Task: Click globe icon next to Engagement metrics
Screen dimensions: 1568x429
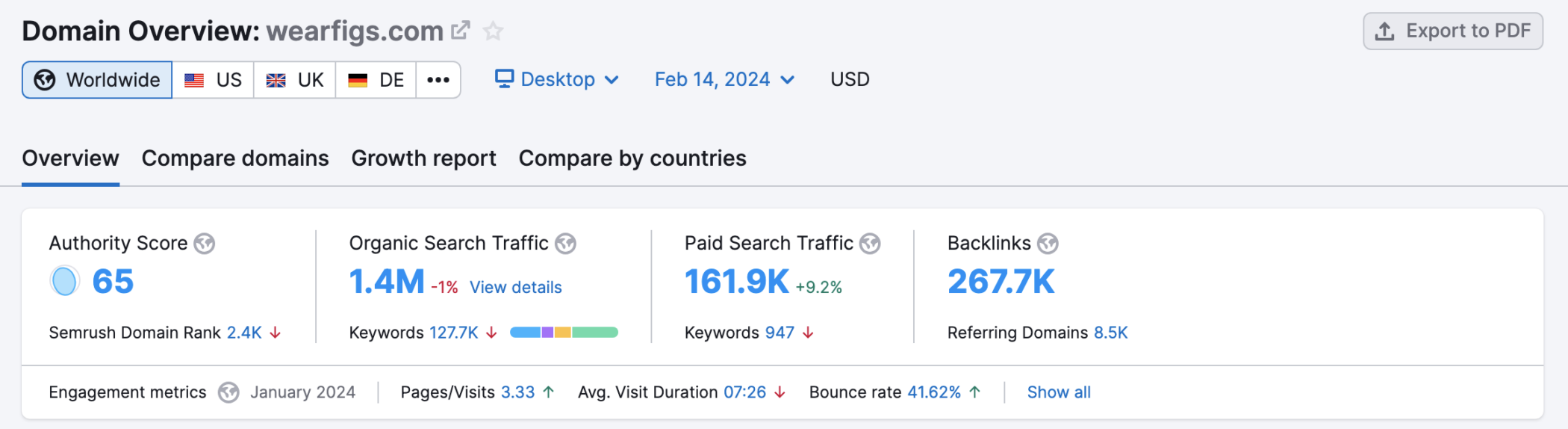Action: [228, 392]
